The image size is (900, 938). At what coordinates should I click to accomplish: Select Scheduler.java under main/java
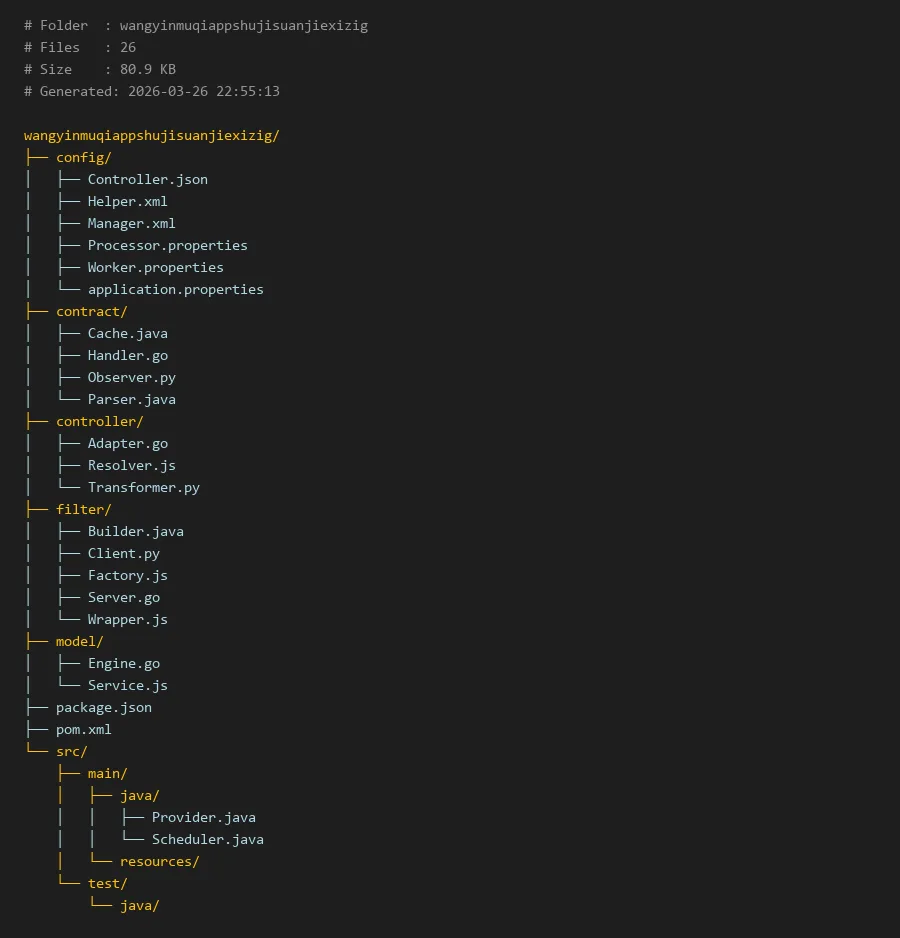(x=207, y=839)
